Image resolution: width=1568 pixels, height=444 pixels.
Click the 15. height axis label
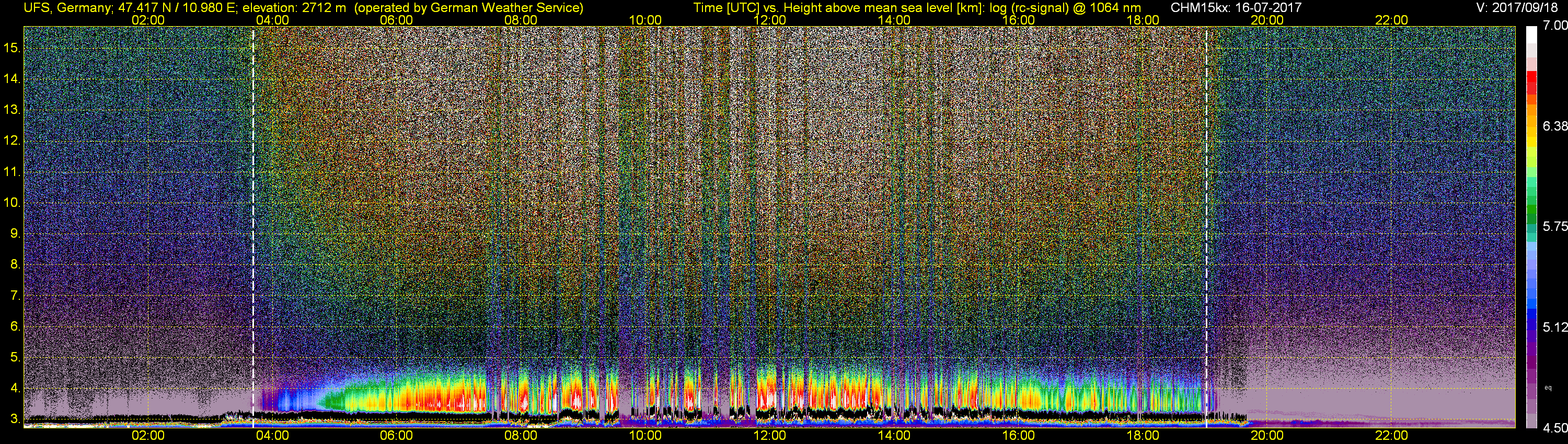(x=12, y=48)
